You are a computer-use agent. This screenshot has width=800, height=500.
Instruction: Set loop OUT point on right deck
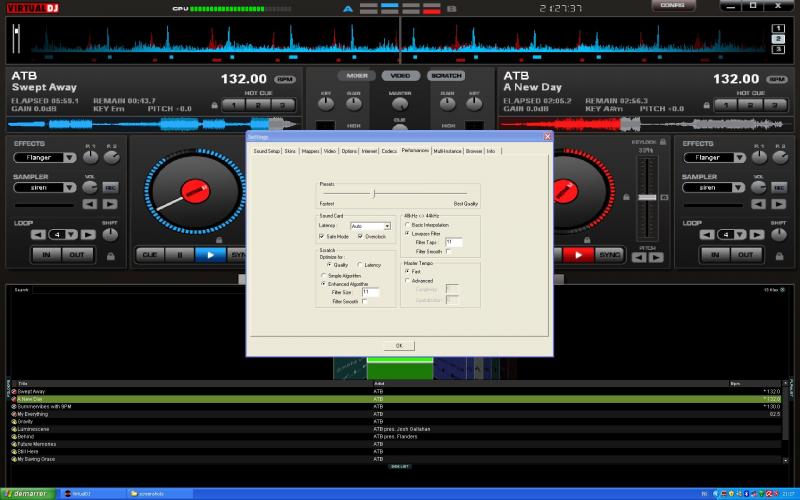tap(745, 255)
